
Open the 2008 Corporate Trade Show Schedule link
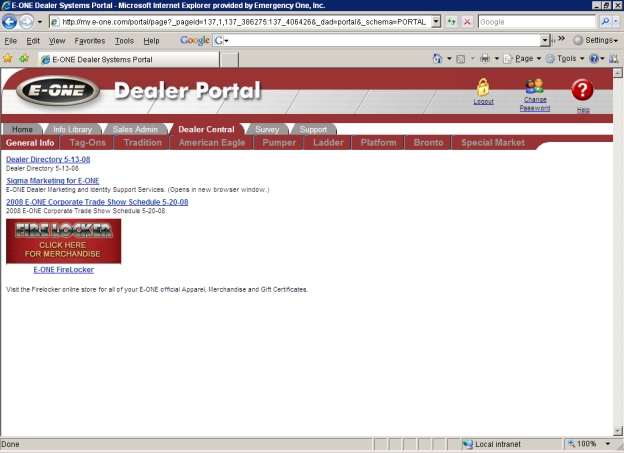[x=97, y=202]
